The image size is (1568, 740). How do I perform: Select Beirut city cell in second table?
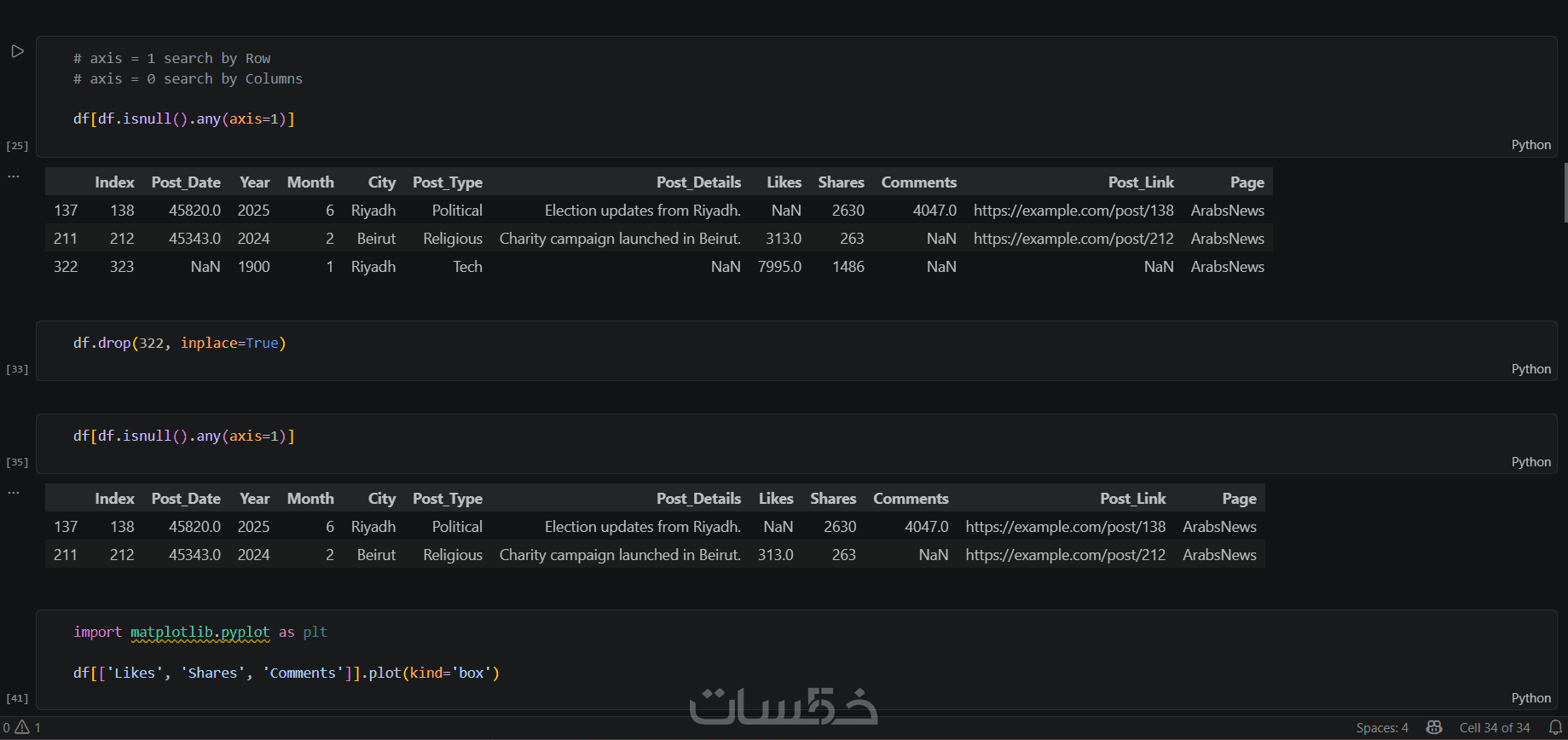tap(376, 555)
